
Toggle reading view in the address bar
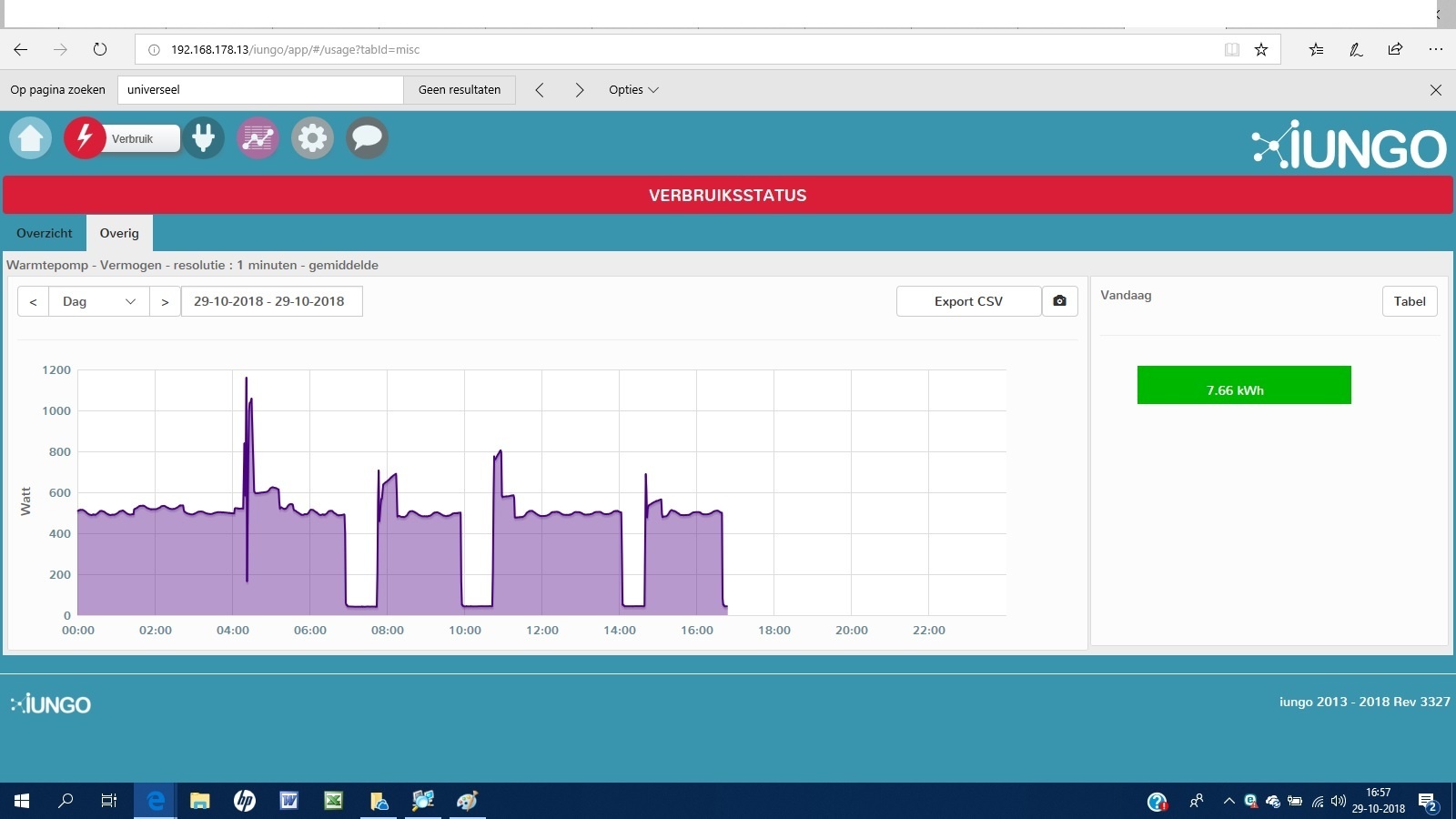pyautogui.click(x=1232, y=50)
